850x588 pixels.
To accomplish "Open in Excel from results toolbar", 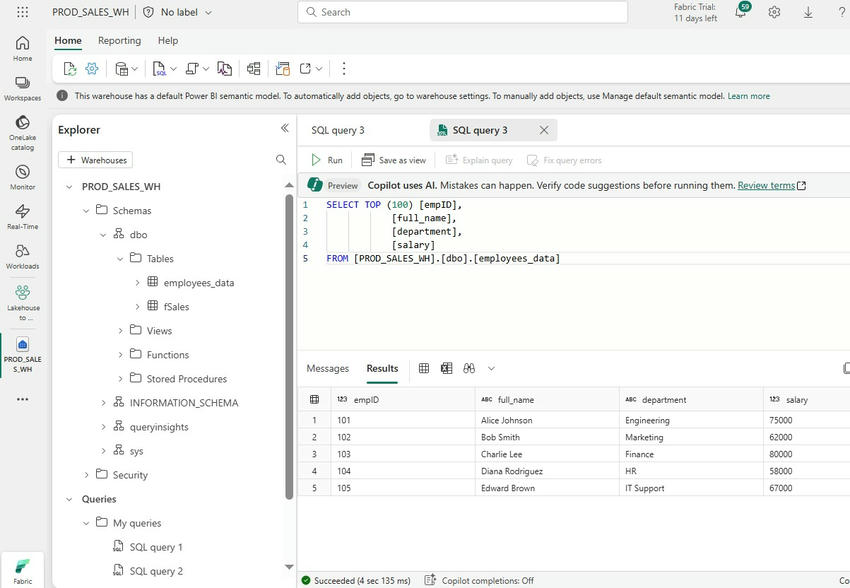I will tap(446, 369).
